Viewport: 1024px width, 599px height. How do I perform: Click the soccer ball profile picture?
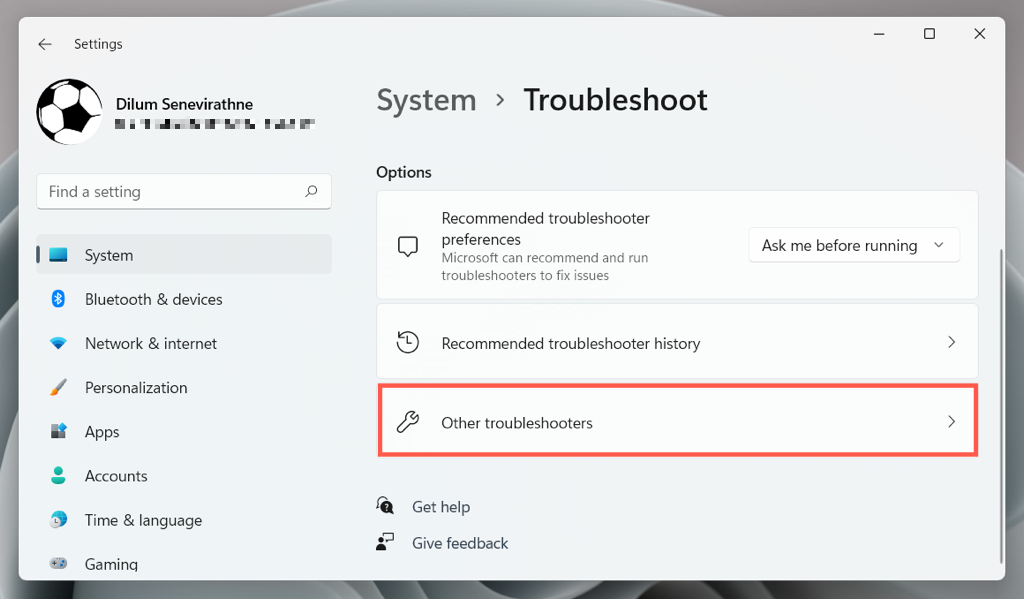click(69, 111)
